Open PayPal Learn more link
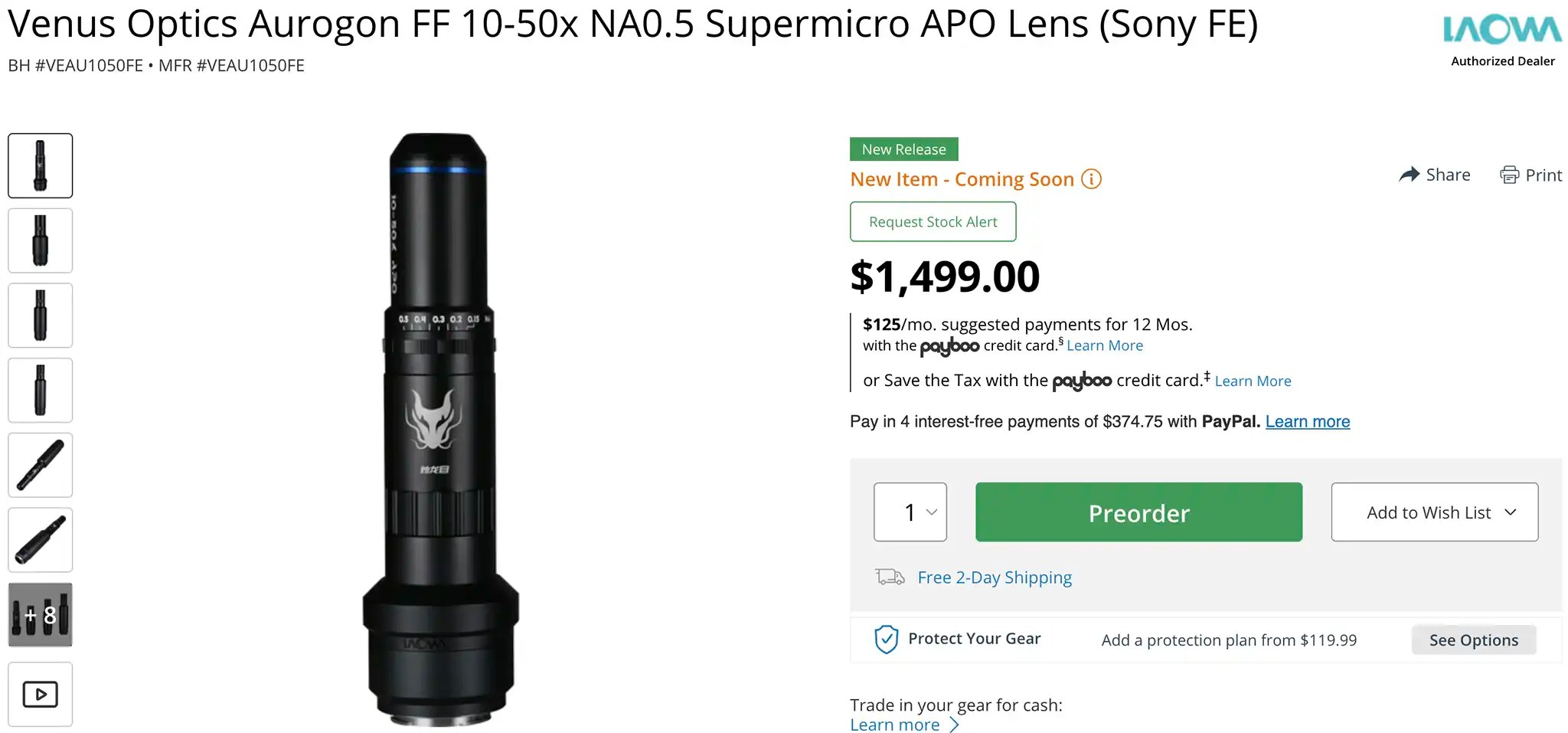Image resolution: width=1568 pixels, height=733 pixels. [1307, 421]
